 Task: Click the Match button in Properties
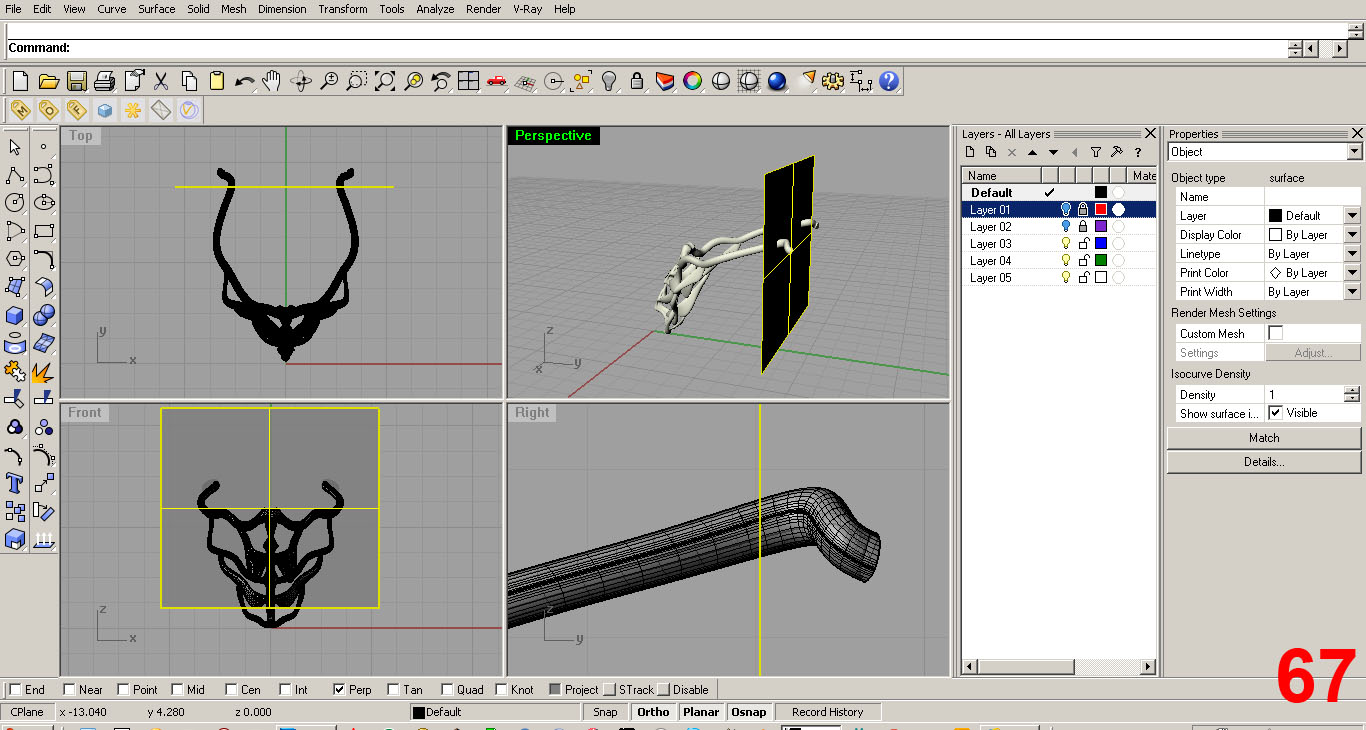(x=1264, y=438)
